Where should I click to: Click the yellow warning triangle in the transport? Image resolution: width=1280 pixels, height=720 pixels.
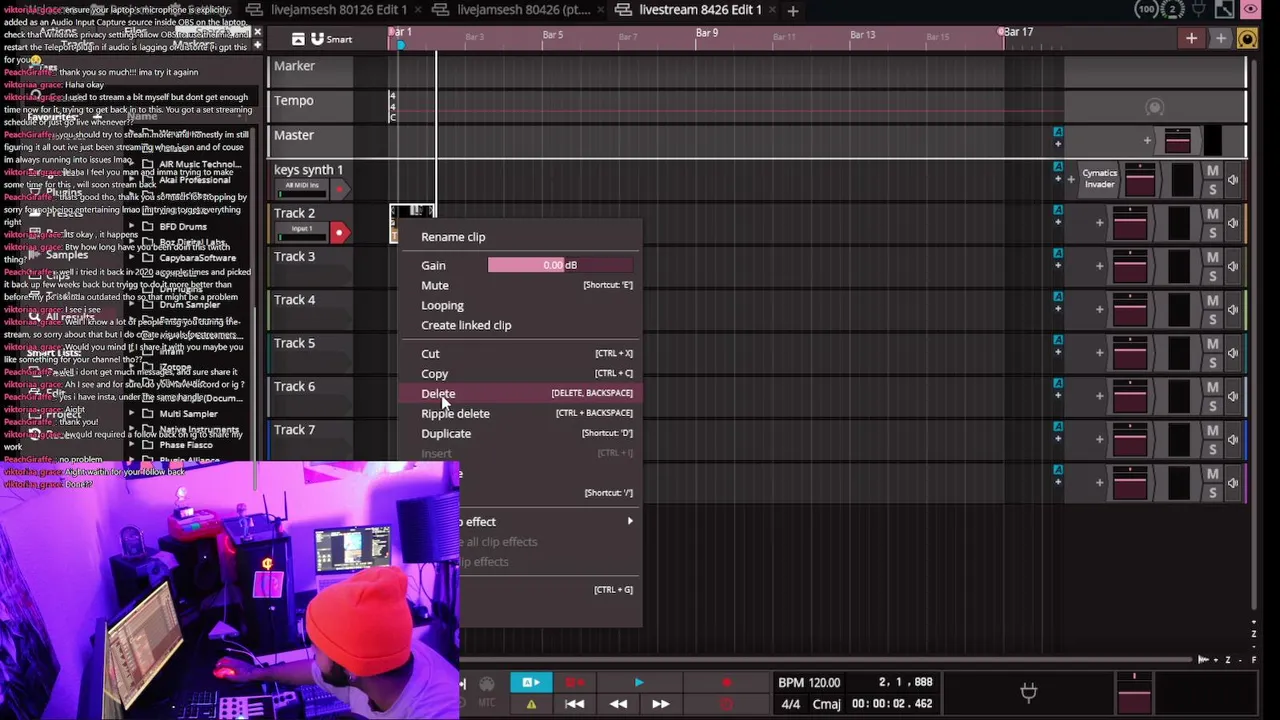(x=531, y=705)
